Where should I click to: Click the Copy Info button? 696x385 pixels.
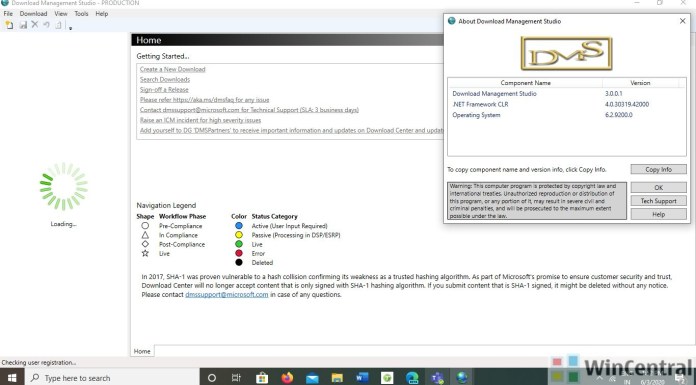(658, 169)
